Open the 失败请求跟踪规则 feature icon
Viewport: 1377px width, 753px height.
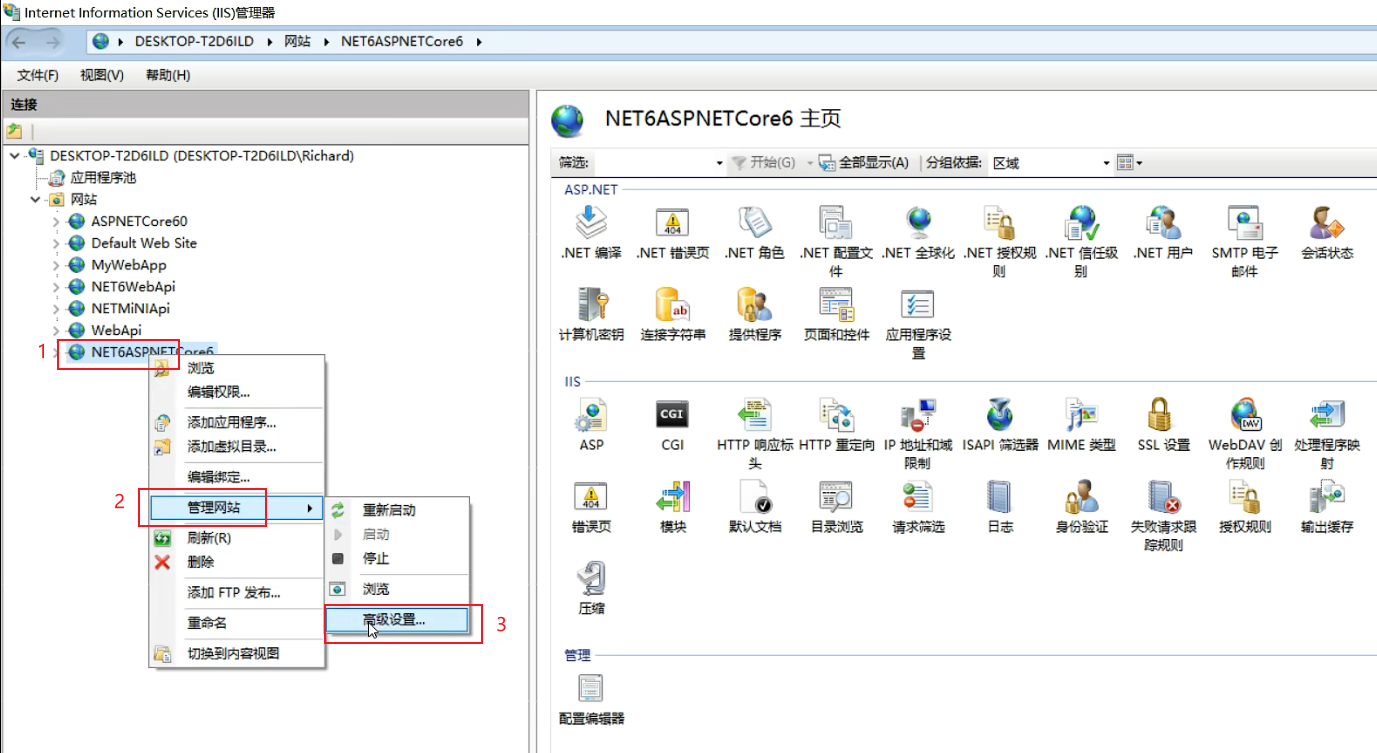pyautogui.click(x=1163, y=496)
